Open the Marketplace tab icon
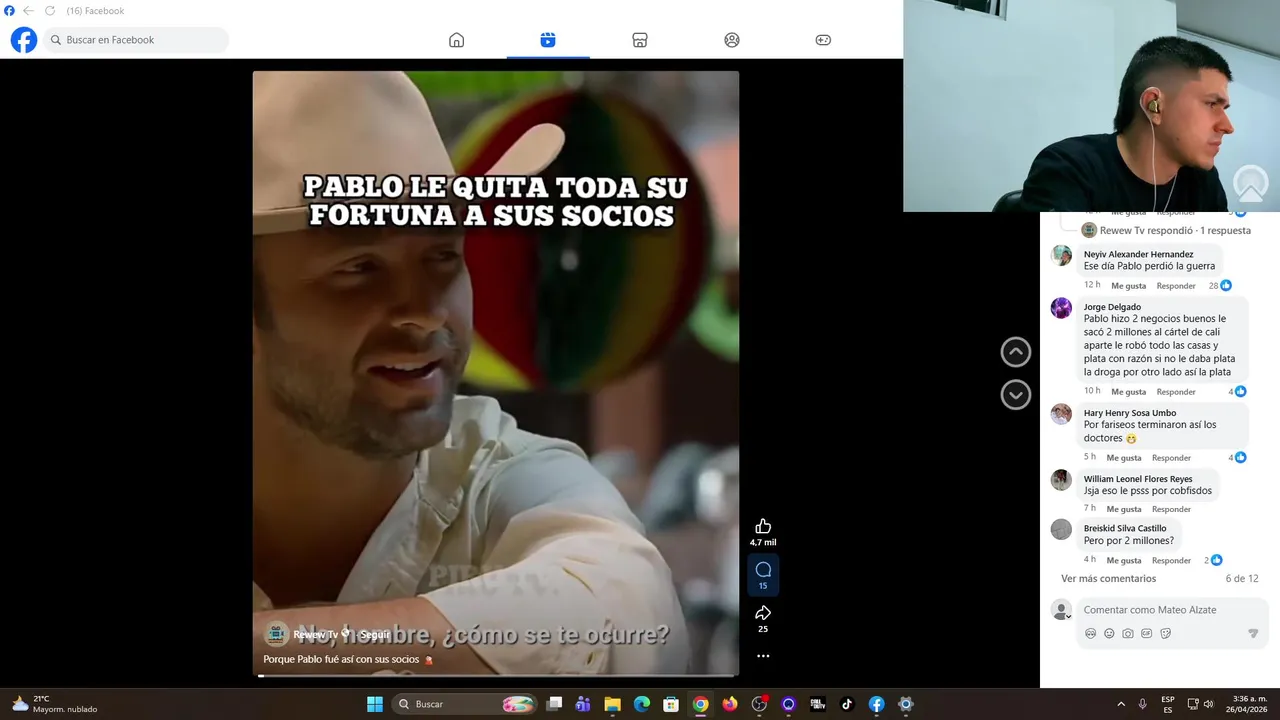 (640, 40)
